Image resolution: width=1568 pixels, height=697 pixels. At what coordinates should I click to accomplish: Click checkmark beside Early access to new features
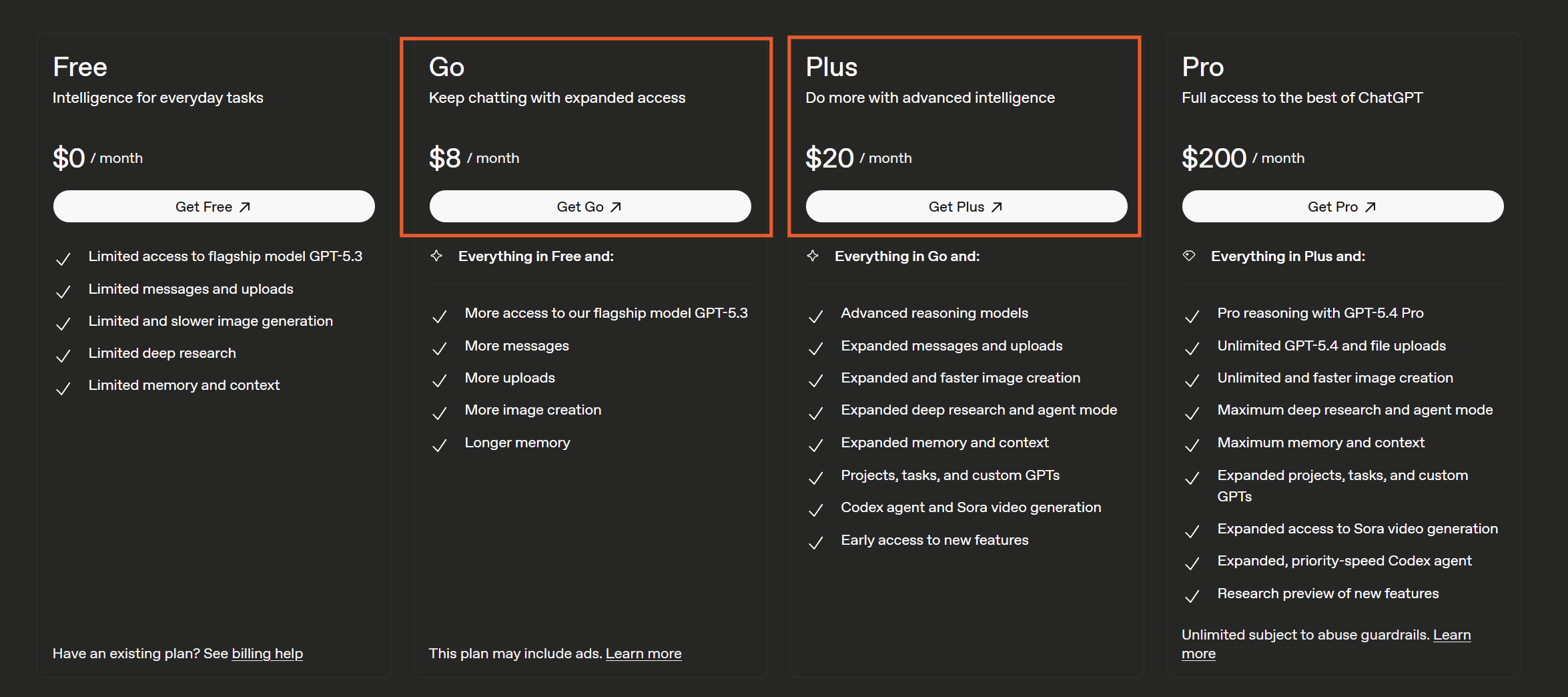[x=815, y=543]
